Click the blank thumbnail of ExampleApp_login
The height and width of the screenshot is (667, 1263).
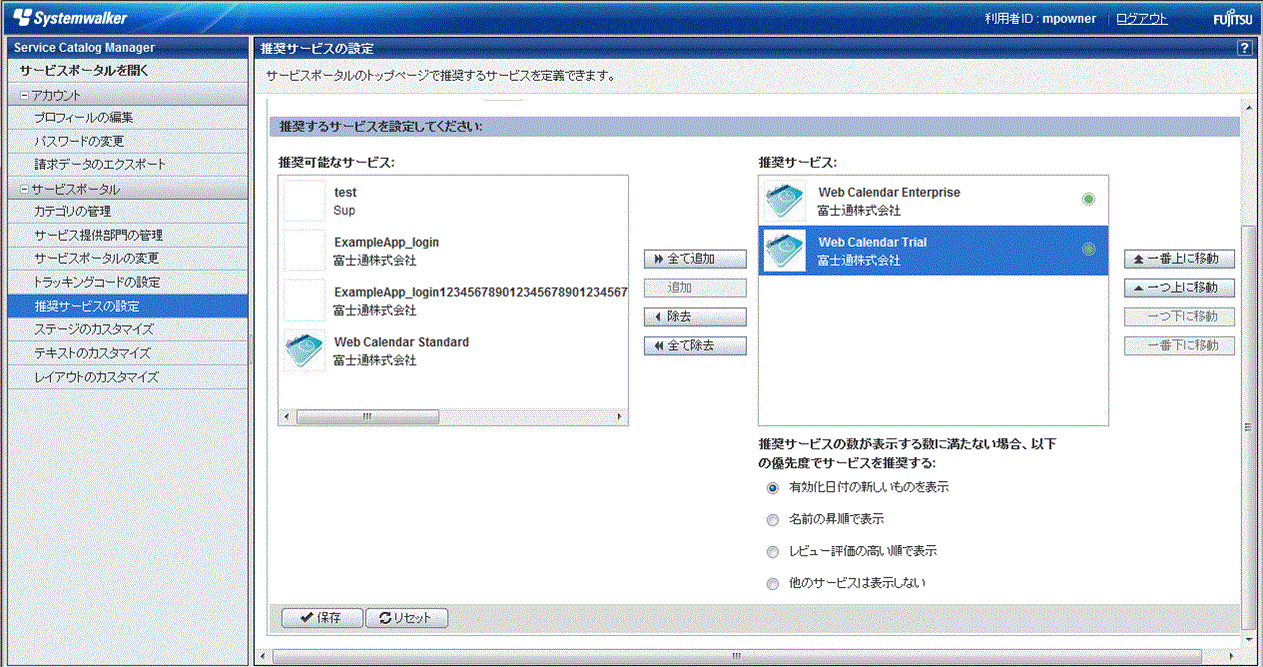pyautogui.click(x=304, y=251)
